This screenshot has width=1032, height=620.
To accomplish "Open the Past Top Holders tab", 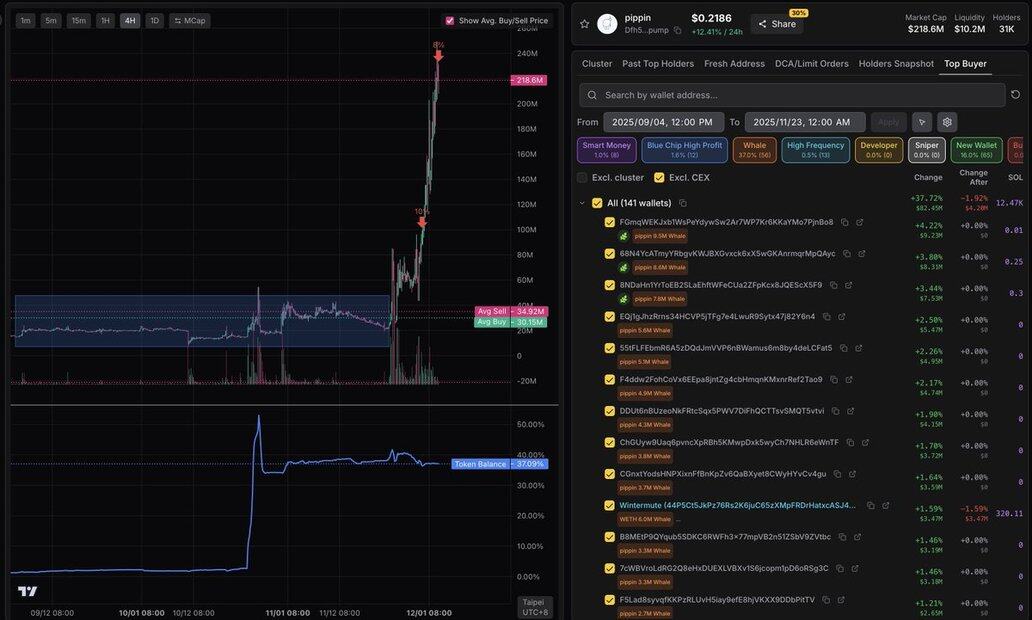I will pos(657,64).
